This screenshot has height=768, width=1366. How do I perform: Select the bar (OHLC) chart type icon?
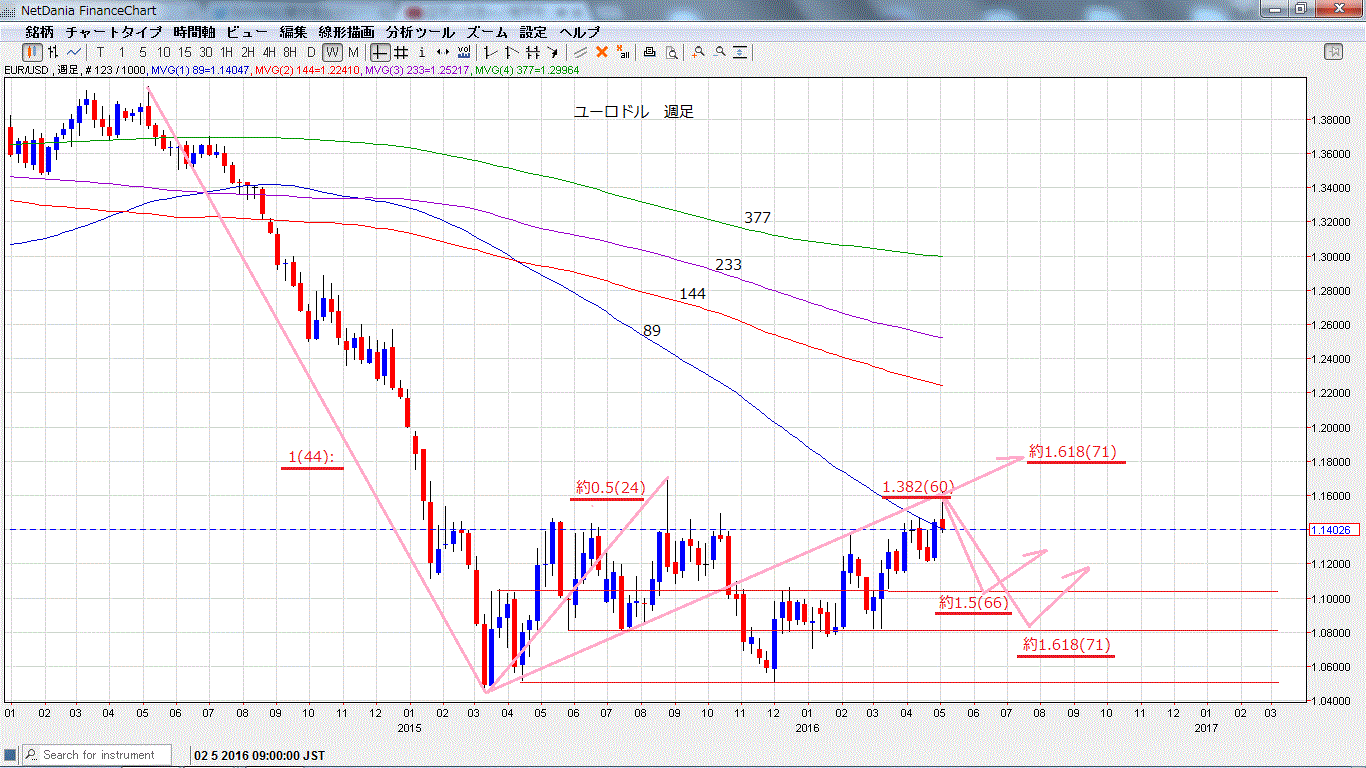(53, 51)
